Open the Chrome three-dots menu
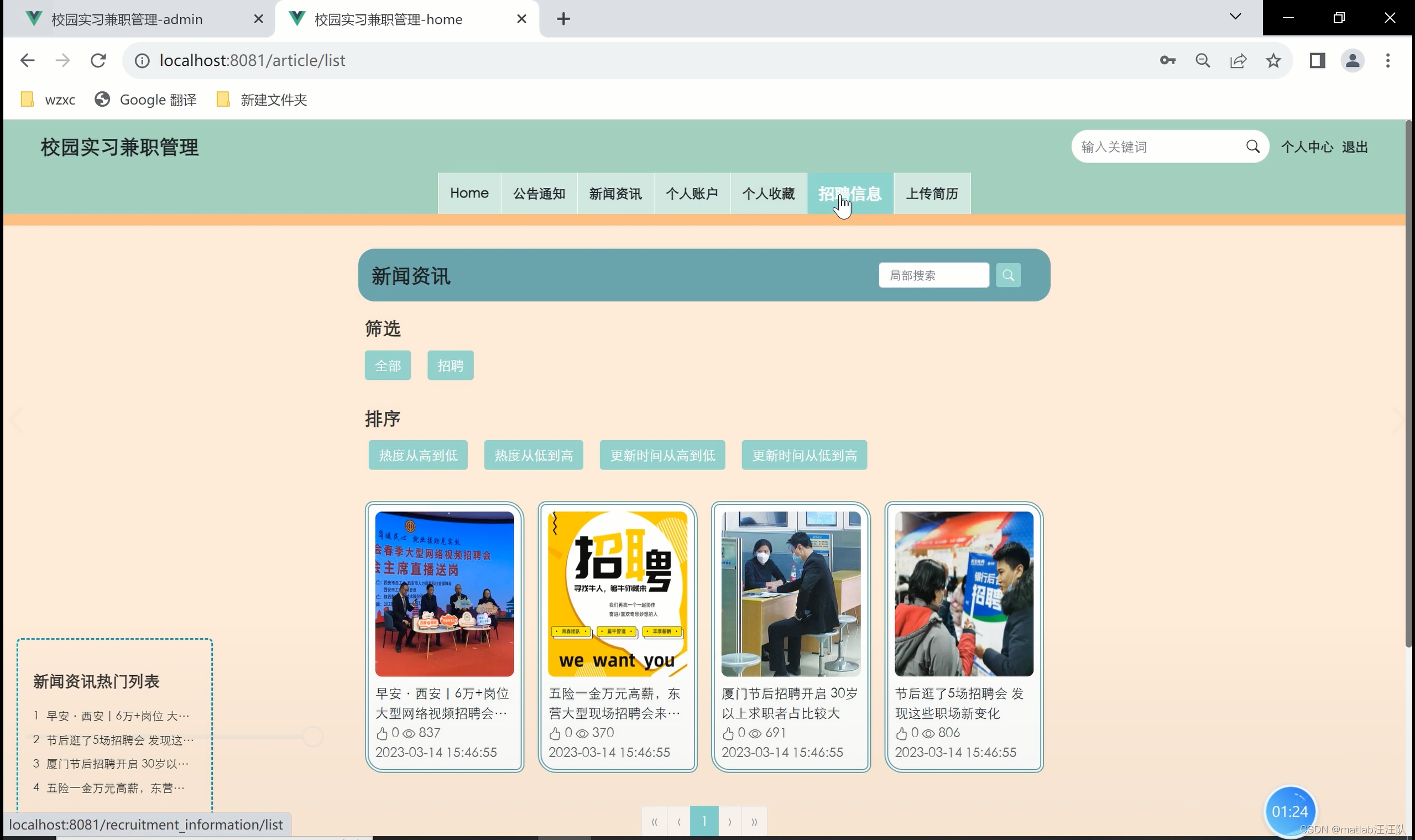The width and height of the screenshot is (1415, 840). click(1387, 61)
